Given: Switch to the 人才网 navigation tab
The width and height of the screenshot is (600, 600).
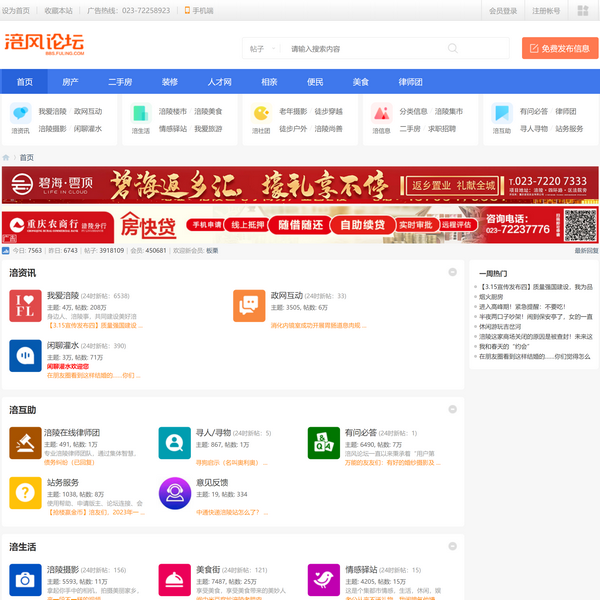Looking at the screenshot, I should [x=219, y=82].
